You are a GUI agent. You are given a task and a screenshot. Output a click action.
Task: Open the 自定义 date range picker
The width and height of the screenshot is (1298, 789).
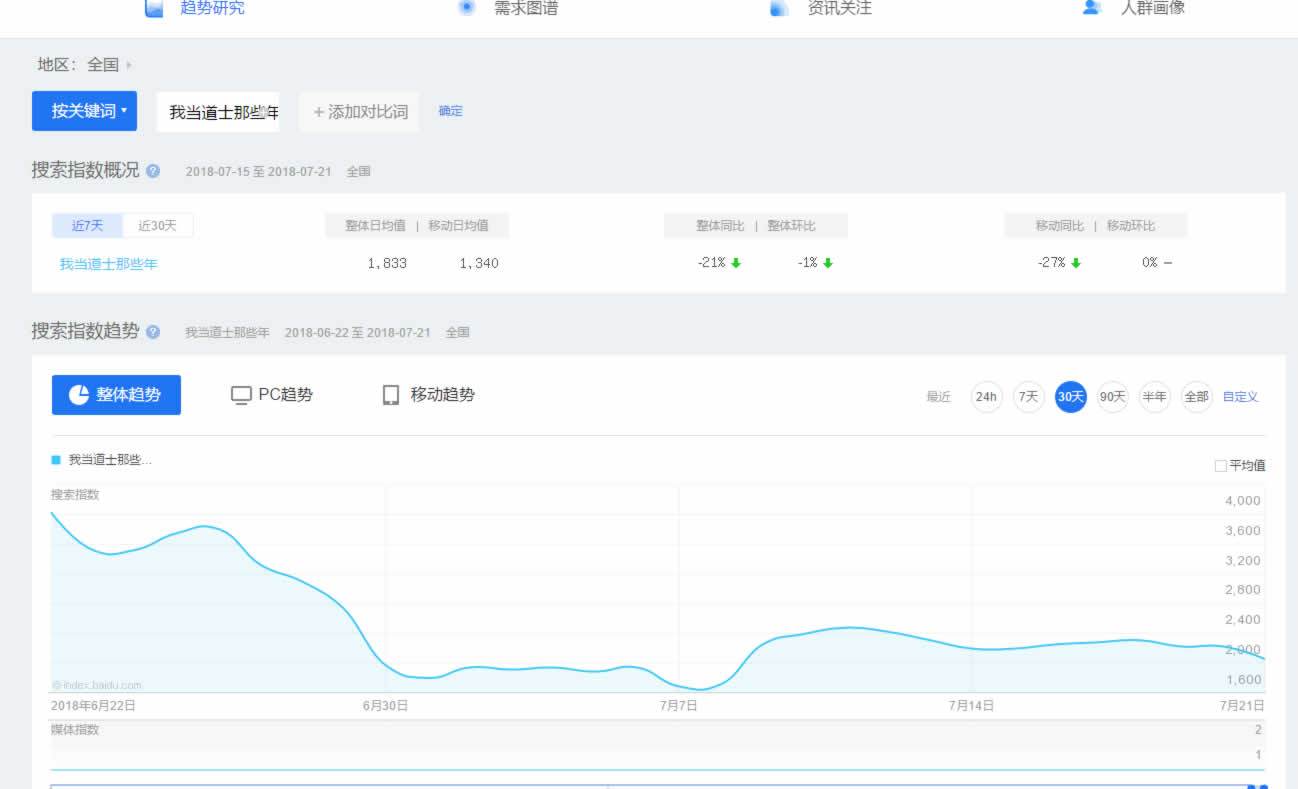tap(1240, 397)
